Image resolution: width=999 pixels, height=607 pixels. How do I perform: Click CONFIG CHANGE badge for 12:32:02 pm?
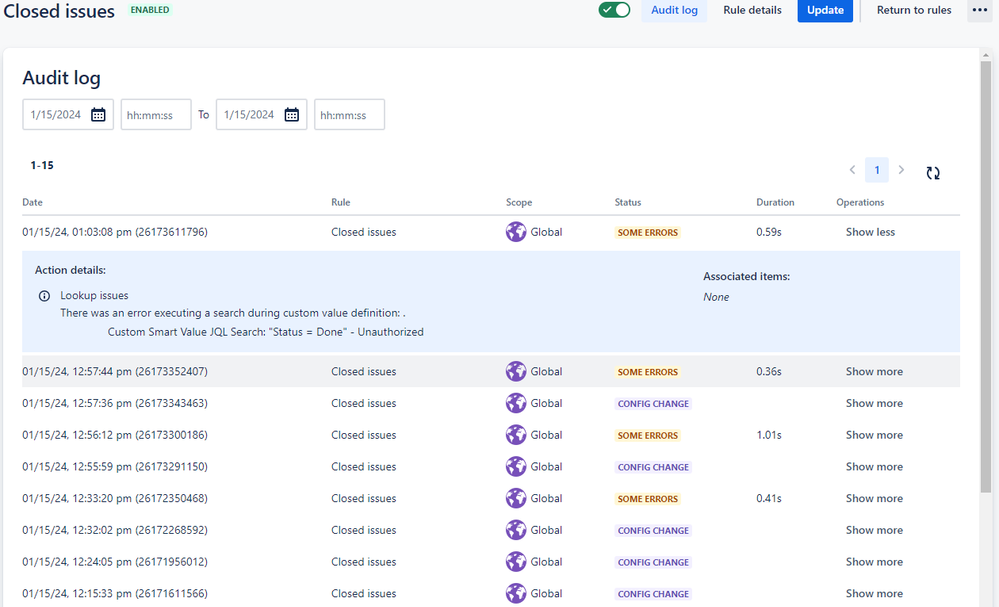point(653,531)
